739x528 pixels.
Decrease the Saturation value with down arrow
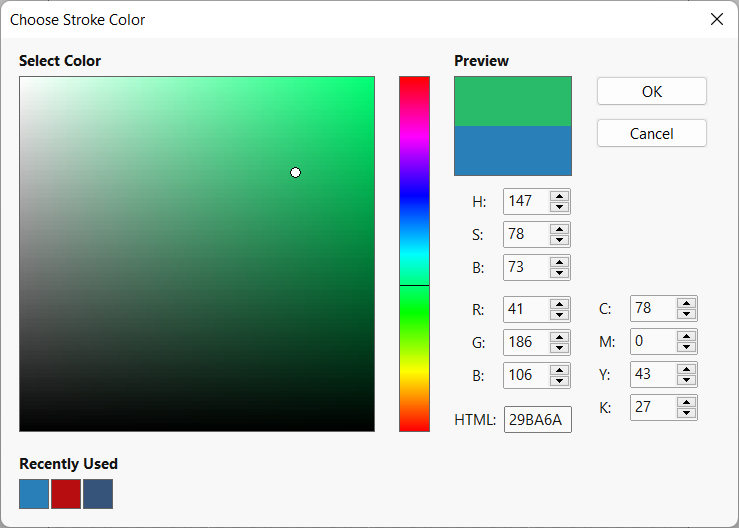coord(560,240)
